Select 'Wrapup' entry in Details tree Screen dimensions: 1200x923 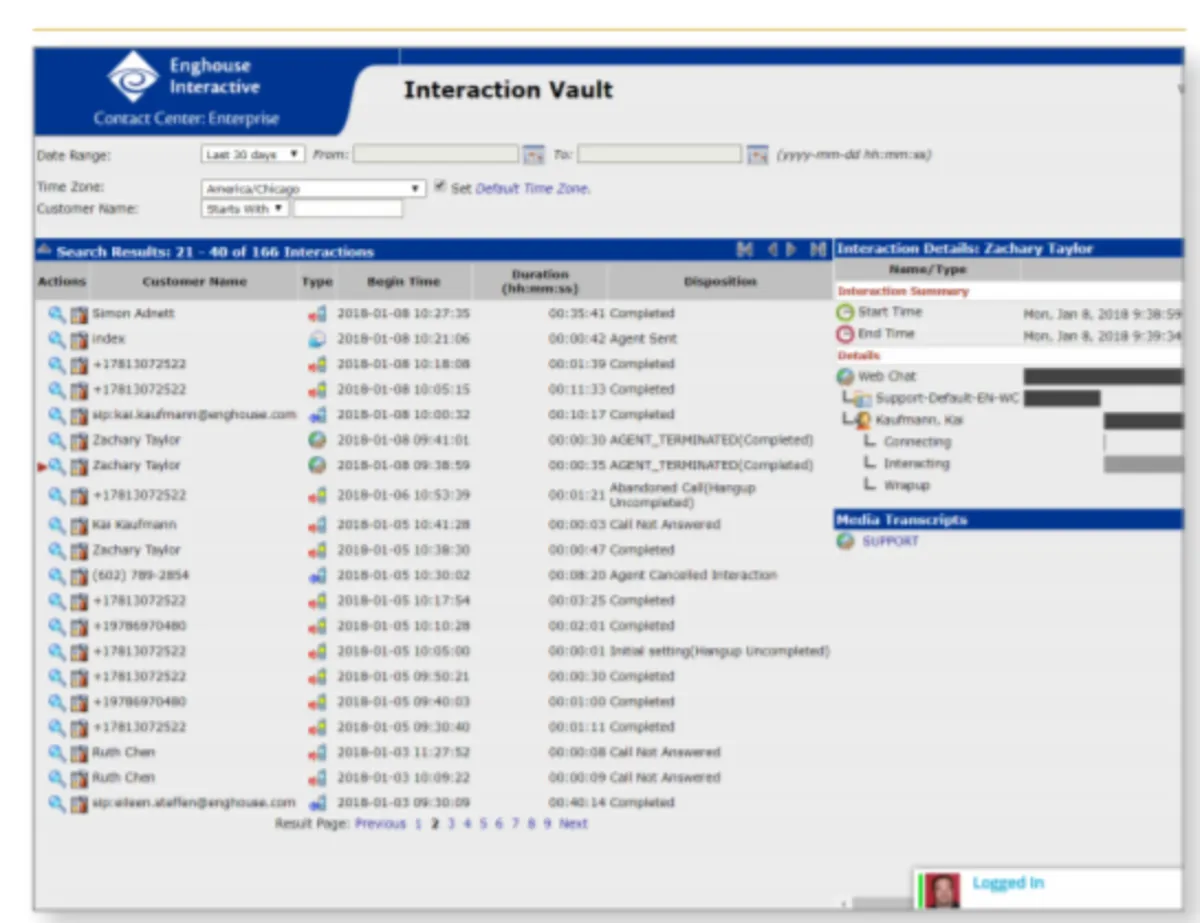[906, 486]
